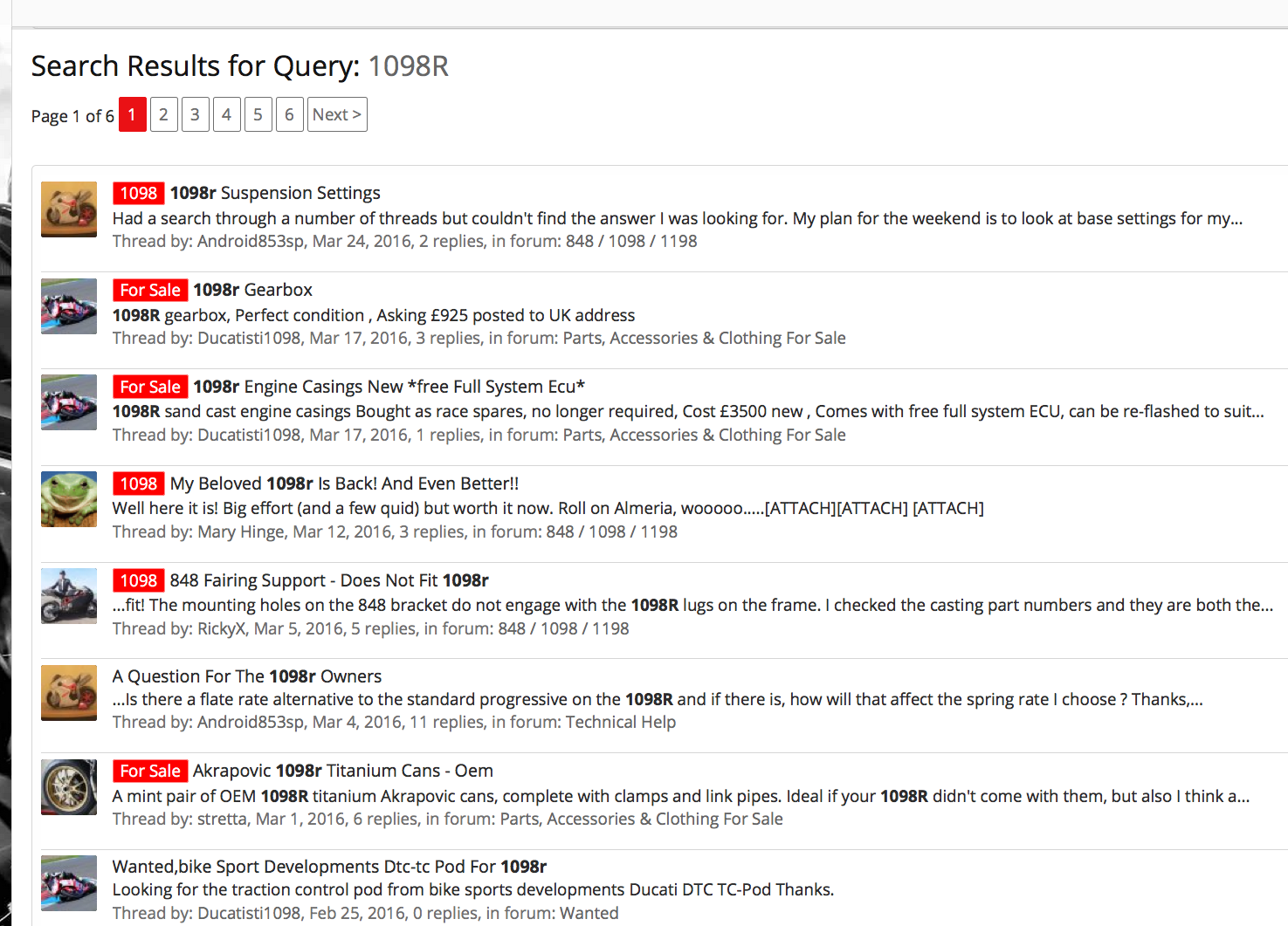The height and width of the screenshot is (926, 1288).
Task: Go to results page 2
Action: 163,114
